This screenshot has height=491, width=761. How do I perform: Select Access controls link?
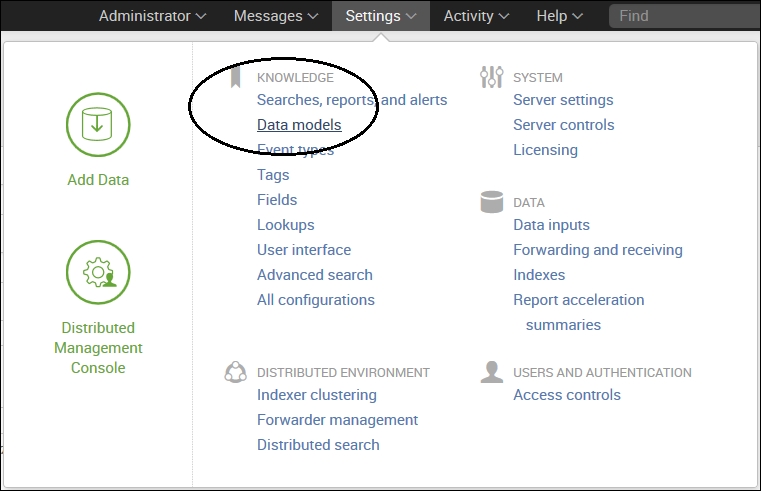pos(567,395)
